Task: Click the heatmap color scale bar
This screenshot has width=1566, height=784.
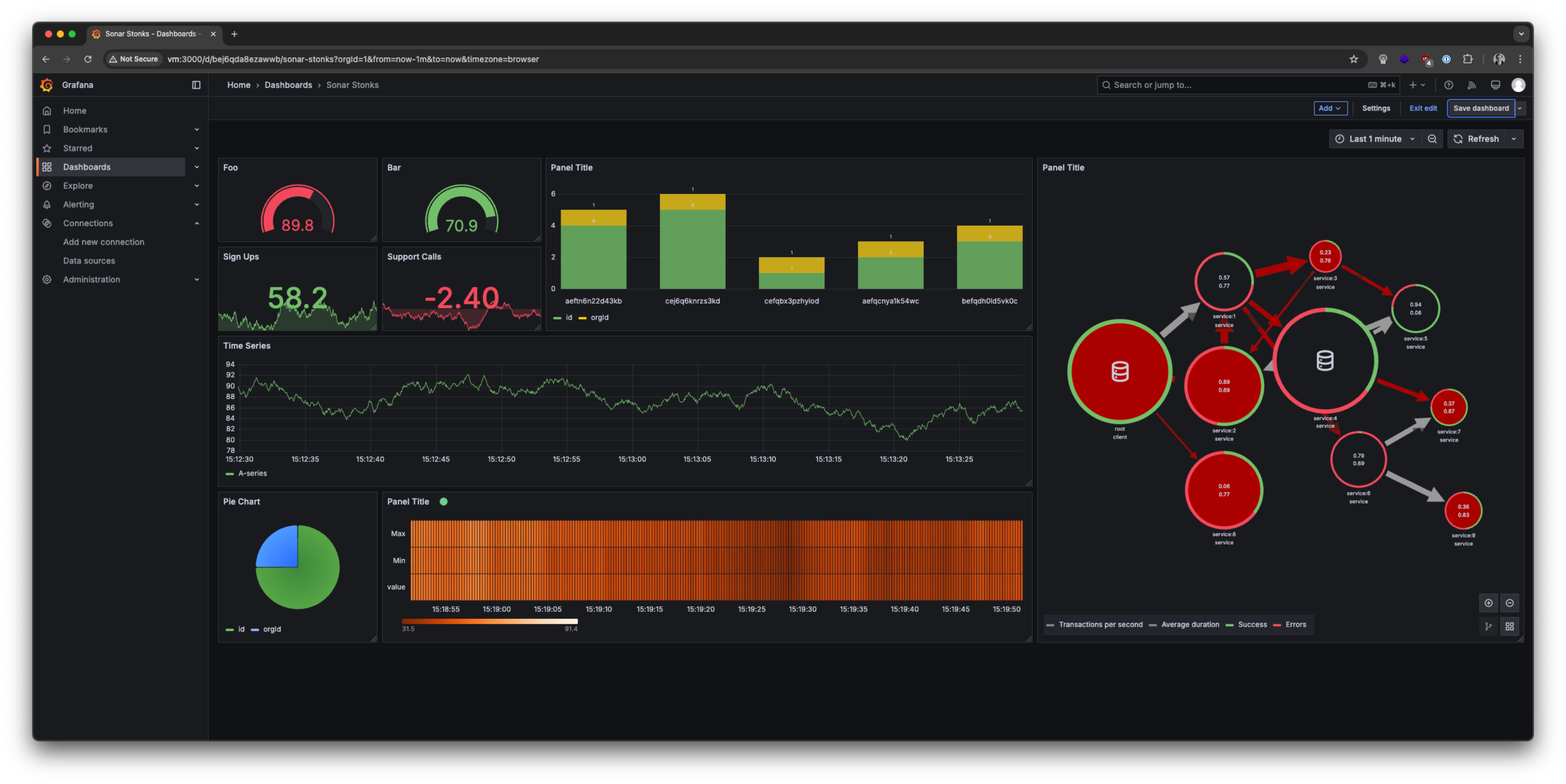Action: coord(489,621)
